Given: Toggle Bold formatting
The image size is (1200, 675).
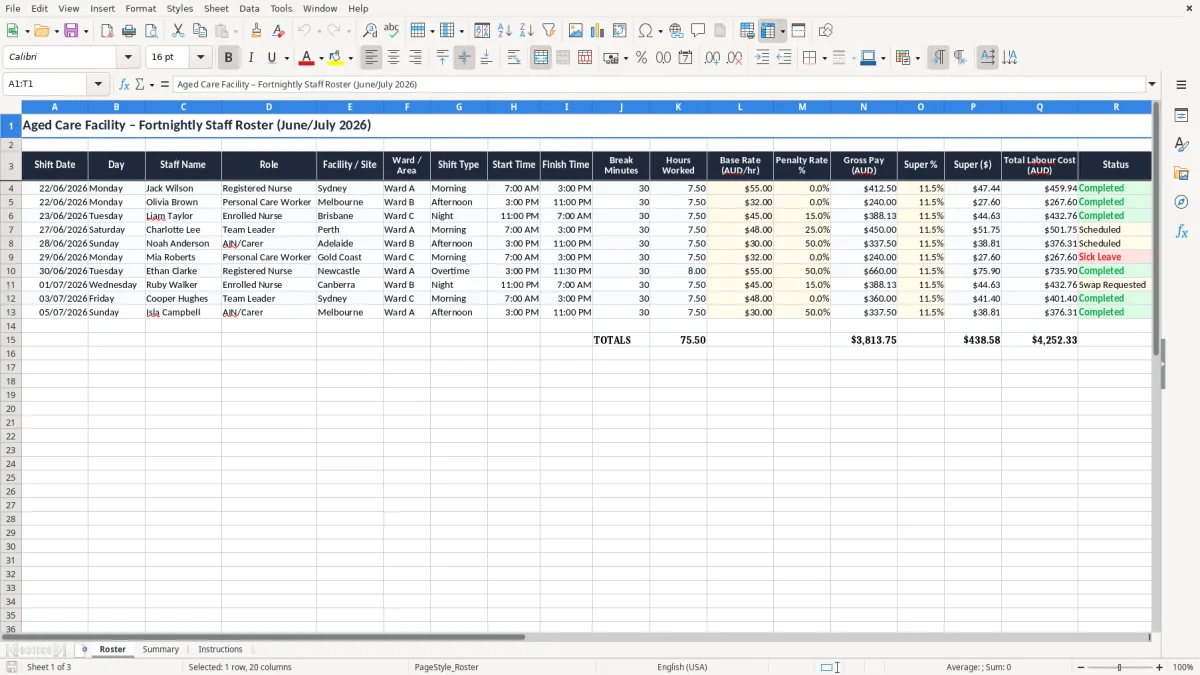Looking at the screenshot, I should 228,57.
